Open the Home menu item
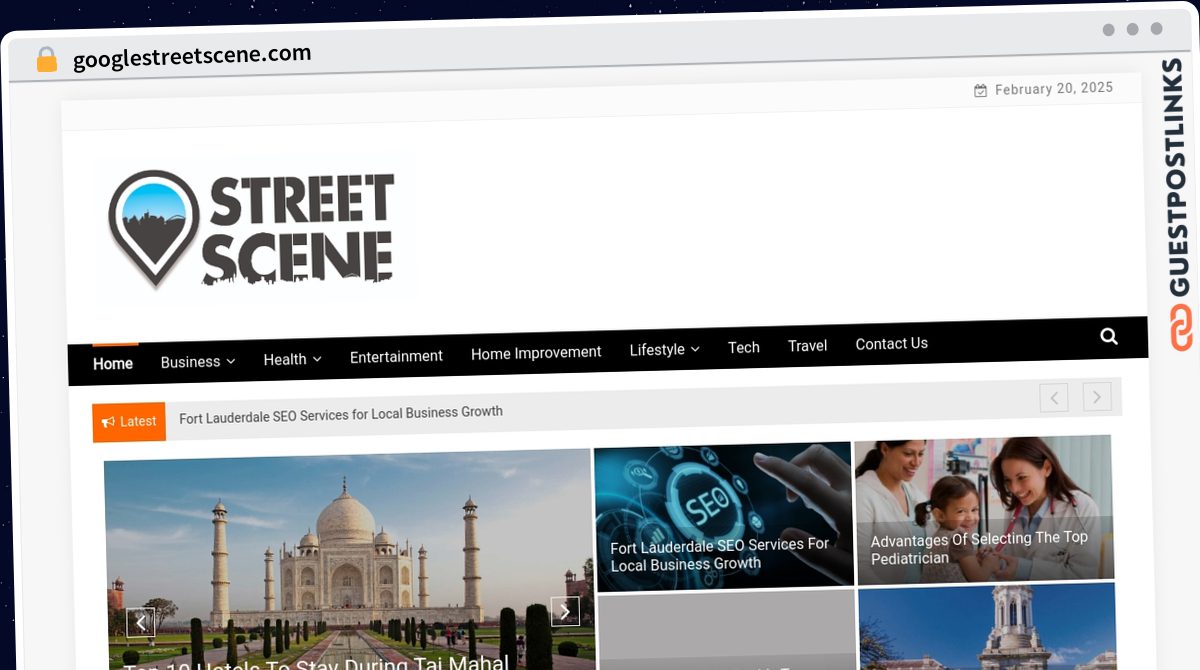The width and height of the screenshot is (1200, 670). [113, 364]
